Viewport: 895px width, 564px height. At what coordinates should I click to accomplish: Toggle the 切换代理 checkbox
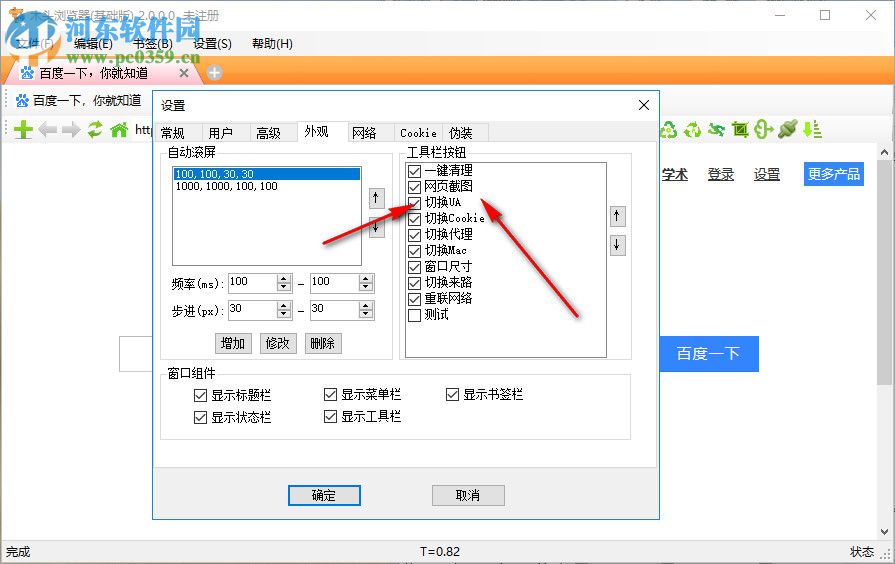415,235
